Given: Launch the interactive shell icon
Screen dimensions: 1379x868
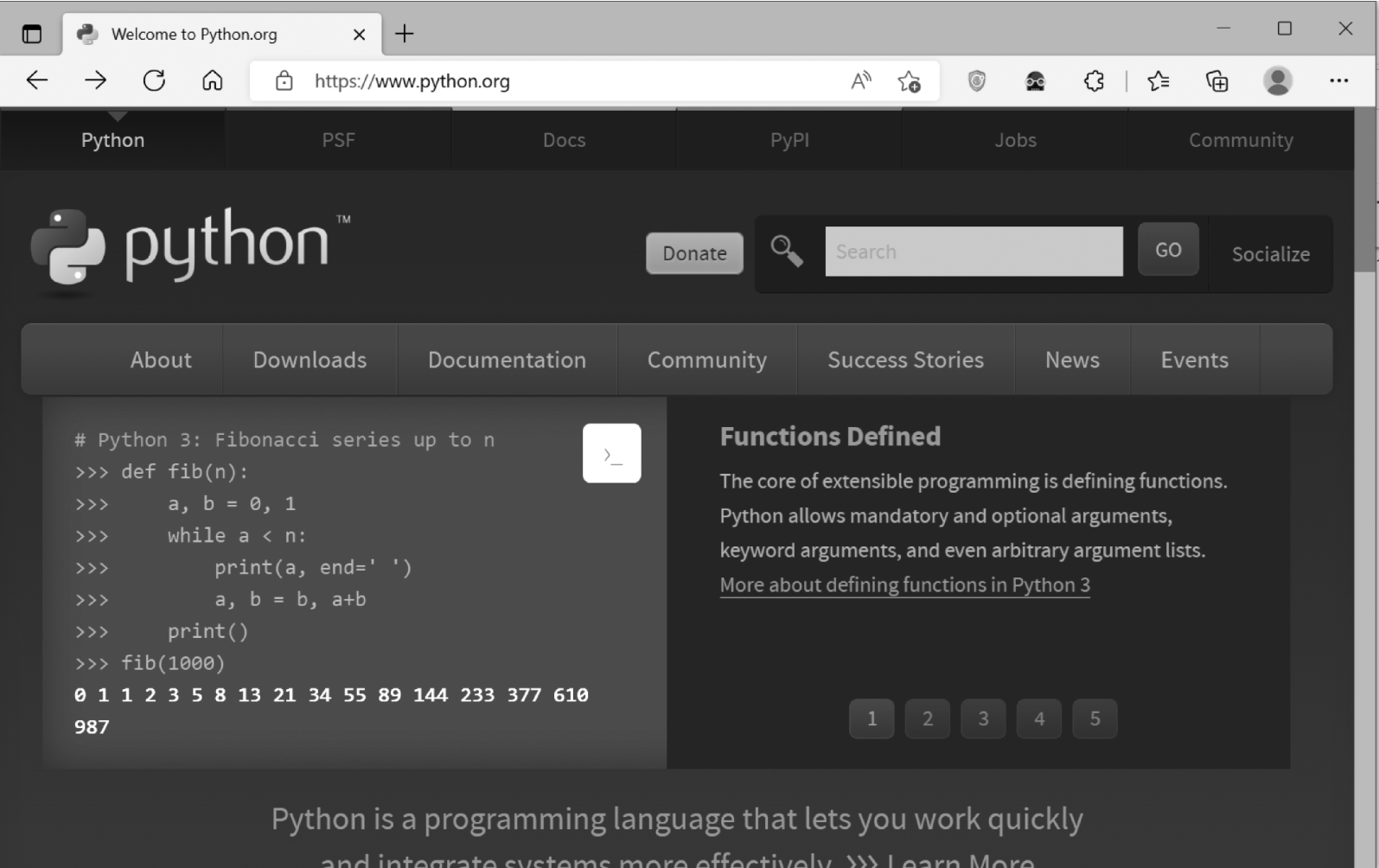Looking at the screenshot, I should 611,453.
